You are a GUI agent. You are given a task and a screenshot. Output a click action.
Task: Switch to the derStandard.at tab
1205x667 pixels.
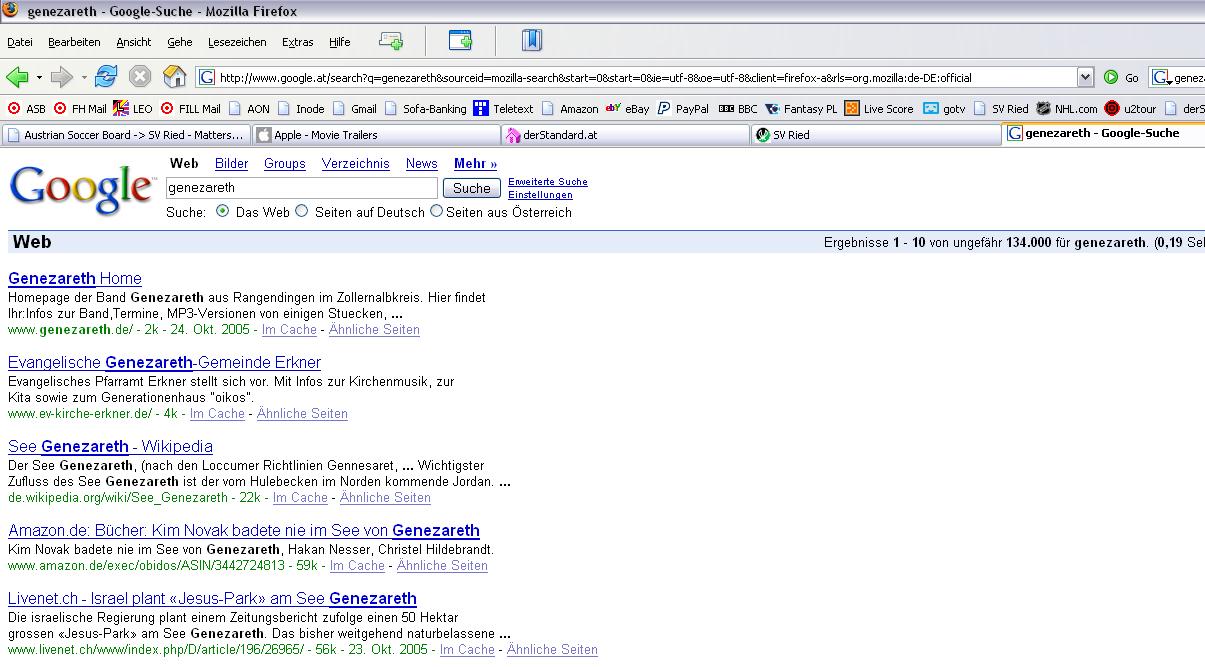tap(626, 134)
